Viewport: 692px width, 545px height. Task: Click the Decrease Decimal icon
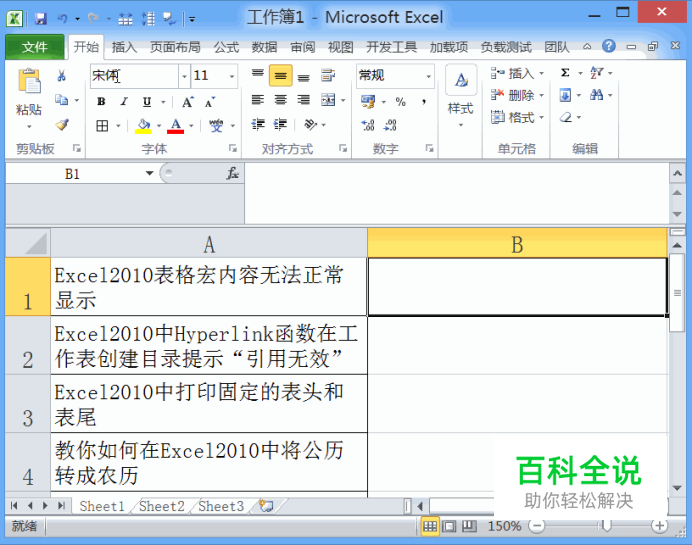pyautogui.click(x=390, y=126)
